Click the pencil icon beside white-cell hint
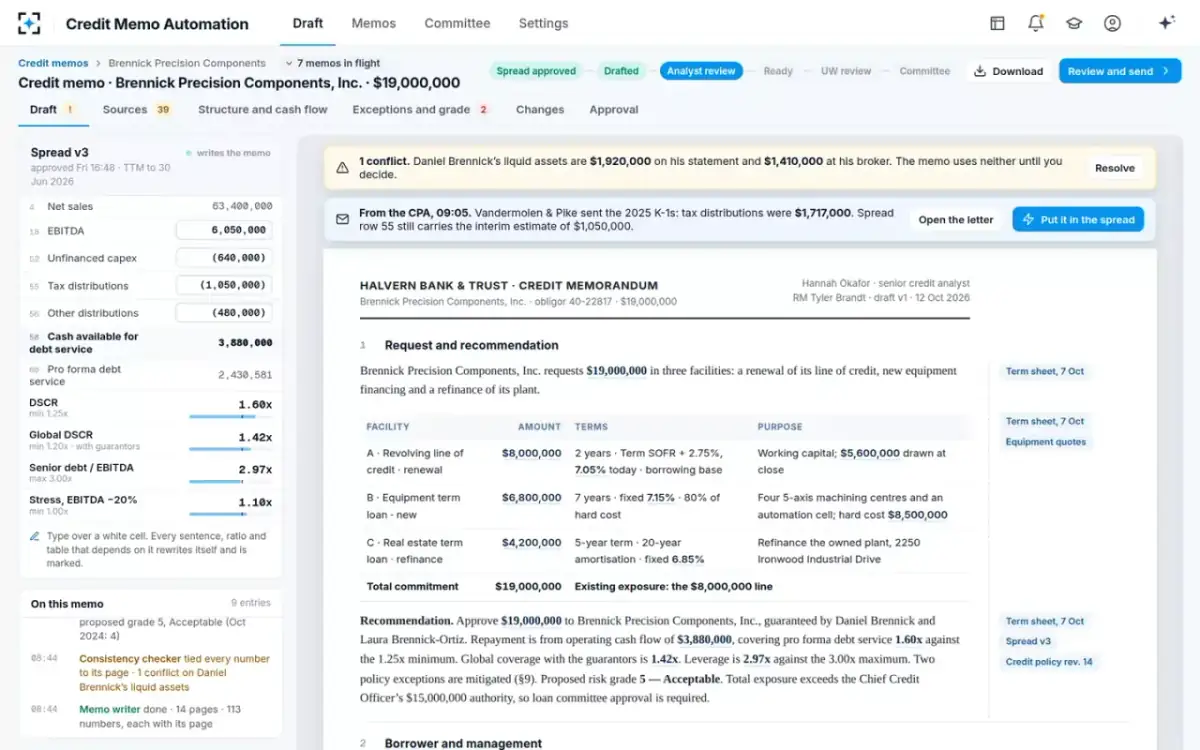The width and height of the screenshot is (1200, 750). click(35, 537)
